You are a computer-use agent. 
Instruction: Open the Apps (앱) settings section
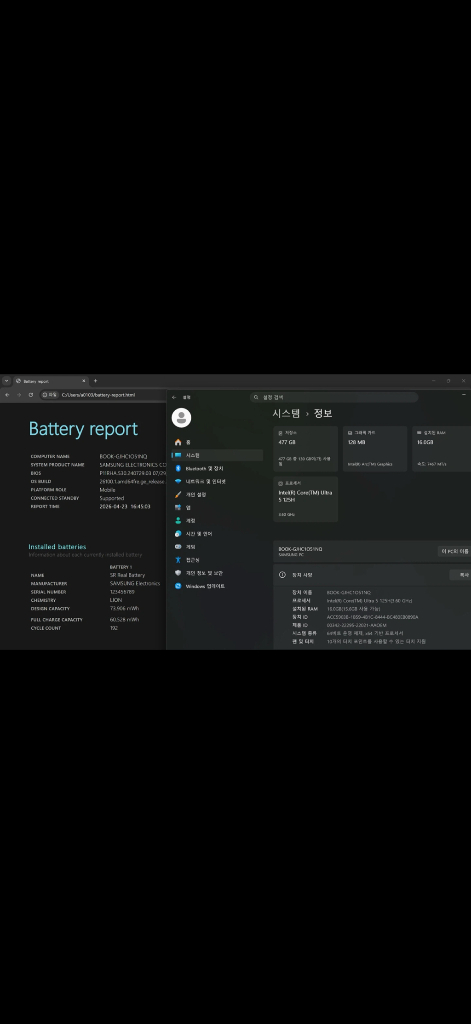pyautogui.click(x=217, y=507)
